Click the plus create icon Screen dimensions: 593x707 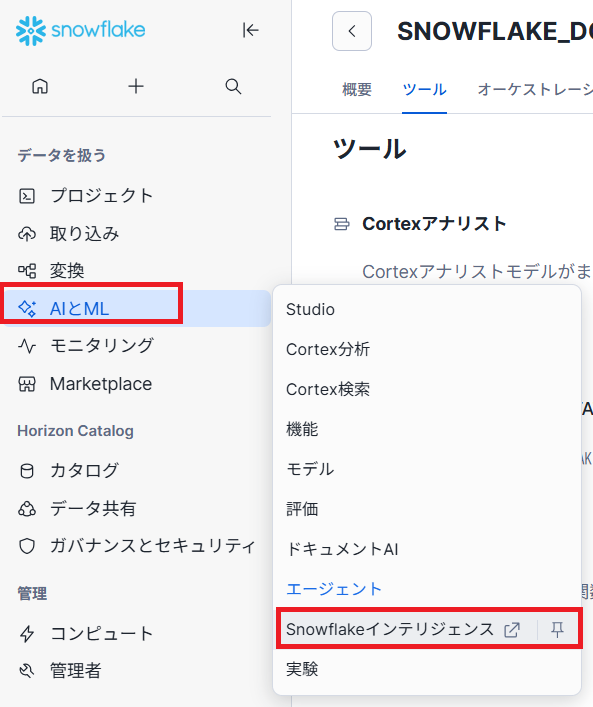click(136, 86)
